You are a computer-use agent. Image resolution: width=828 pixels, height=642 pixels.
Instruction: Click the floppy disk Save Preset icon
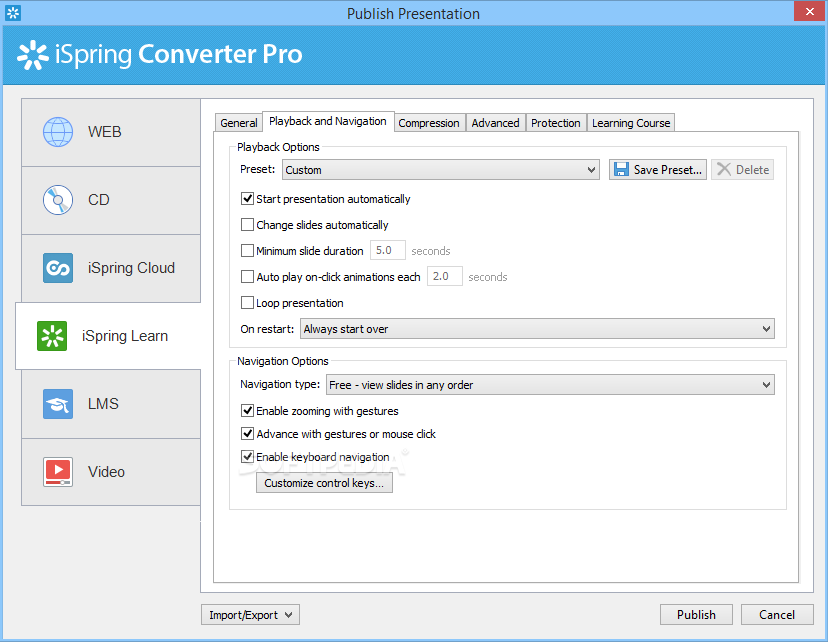click(621, 169)
